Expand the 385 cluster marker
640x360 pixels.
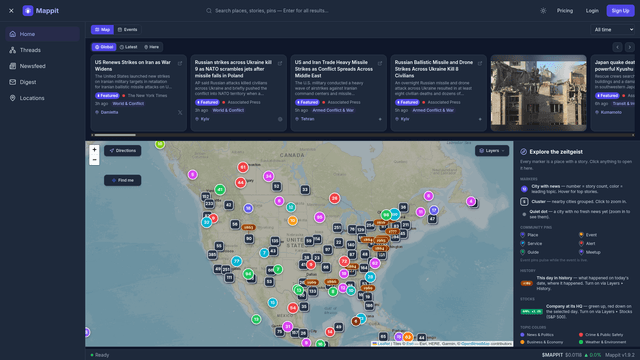tap(212, 255)
